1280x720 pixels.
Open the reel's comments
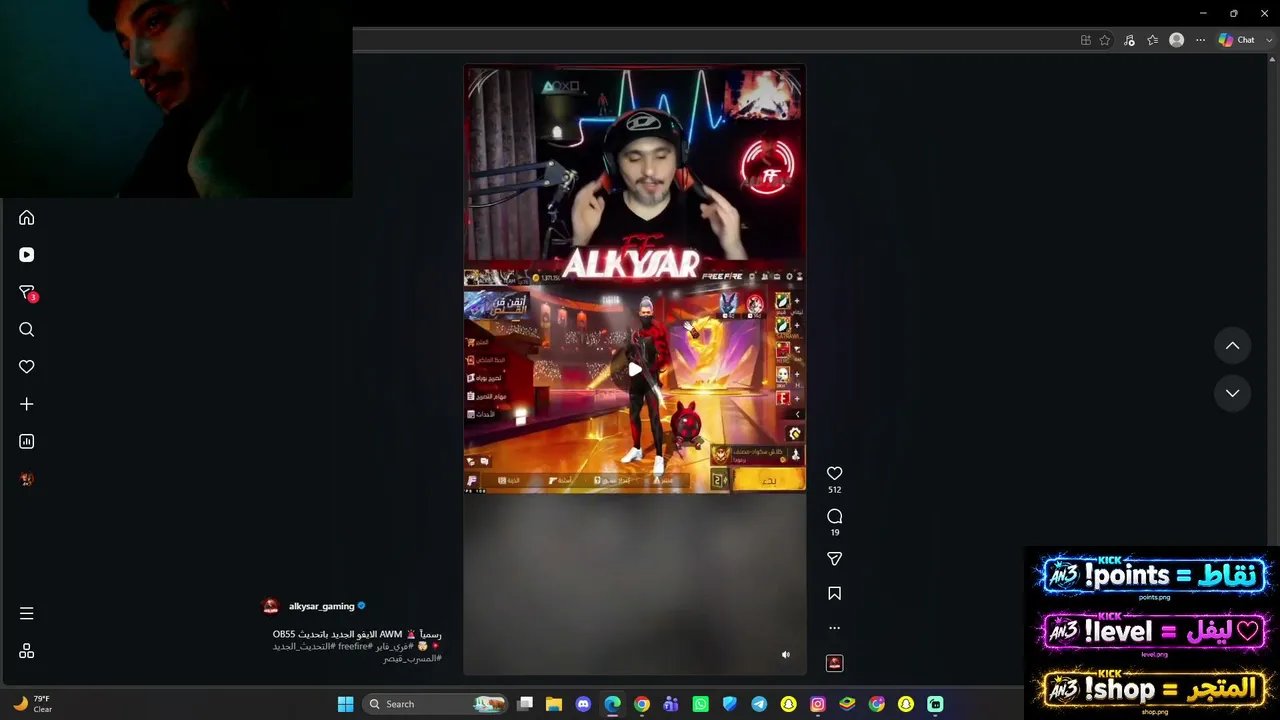(835, 516)
